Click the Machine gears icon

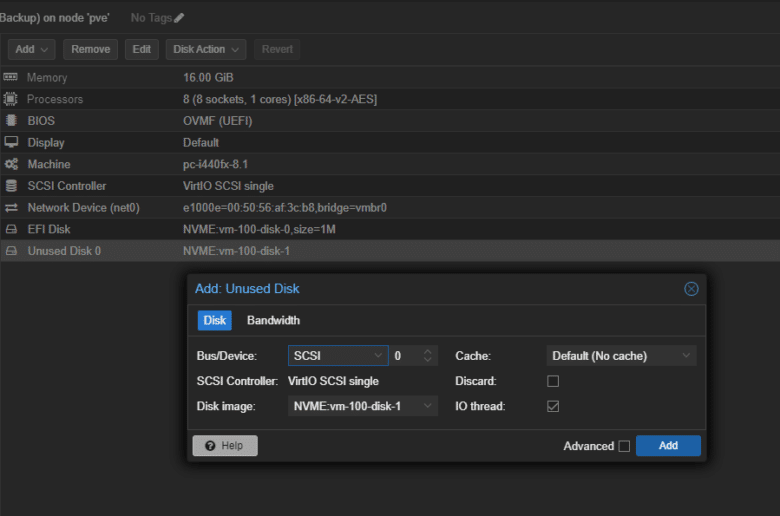[11, 164]
